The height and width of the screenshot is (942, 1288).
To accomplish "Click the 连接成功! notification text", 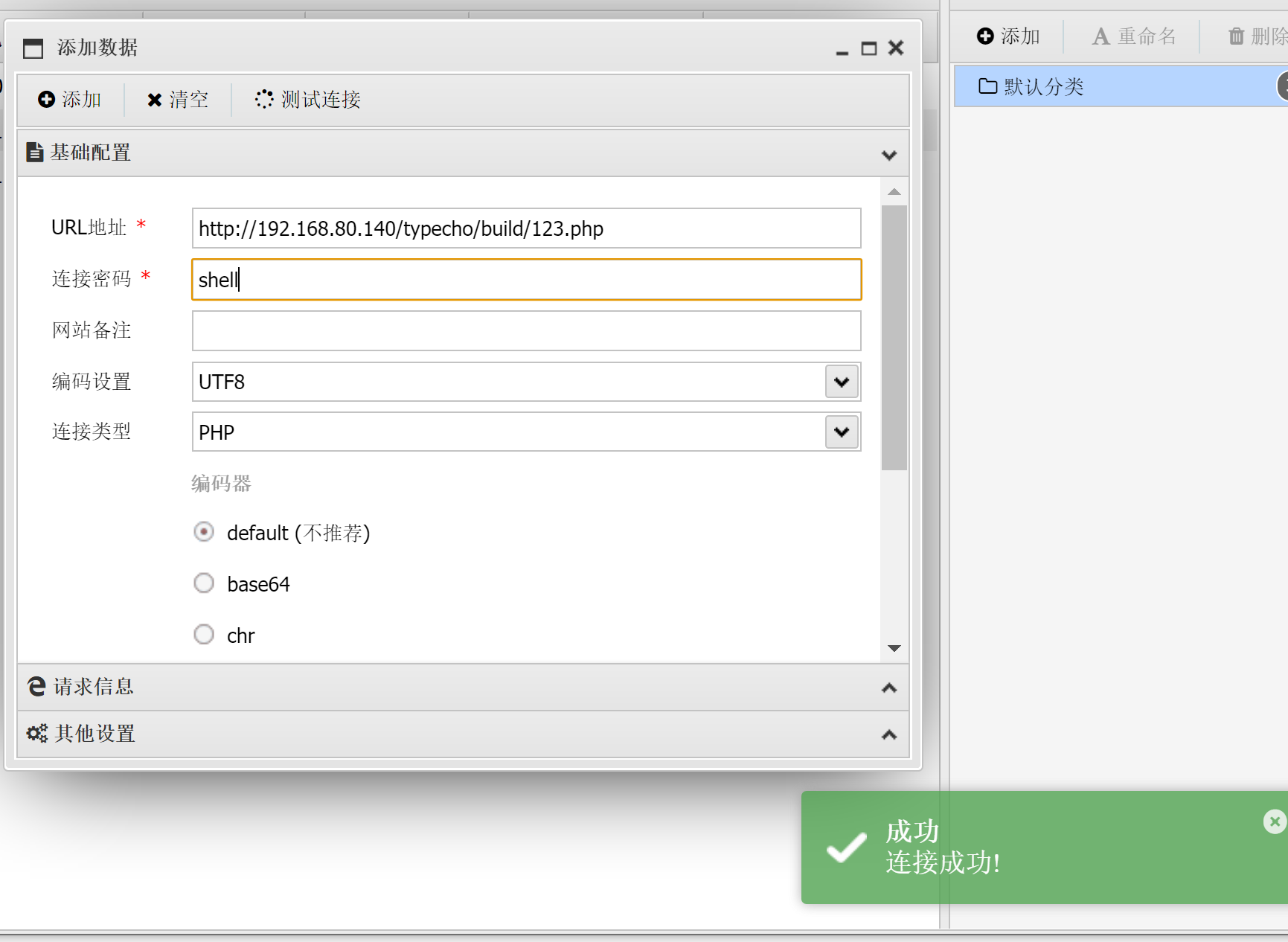I will [x=943, y=863].
